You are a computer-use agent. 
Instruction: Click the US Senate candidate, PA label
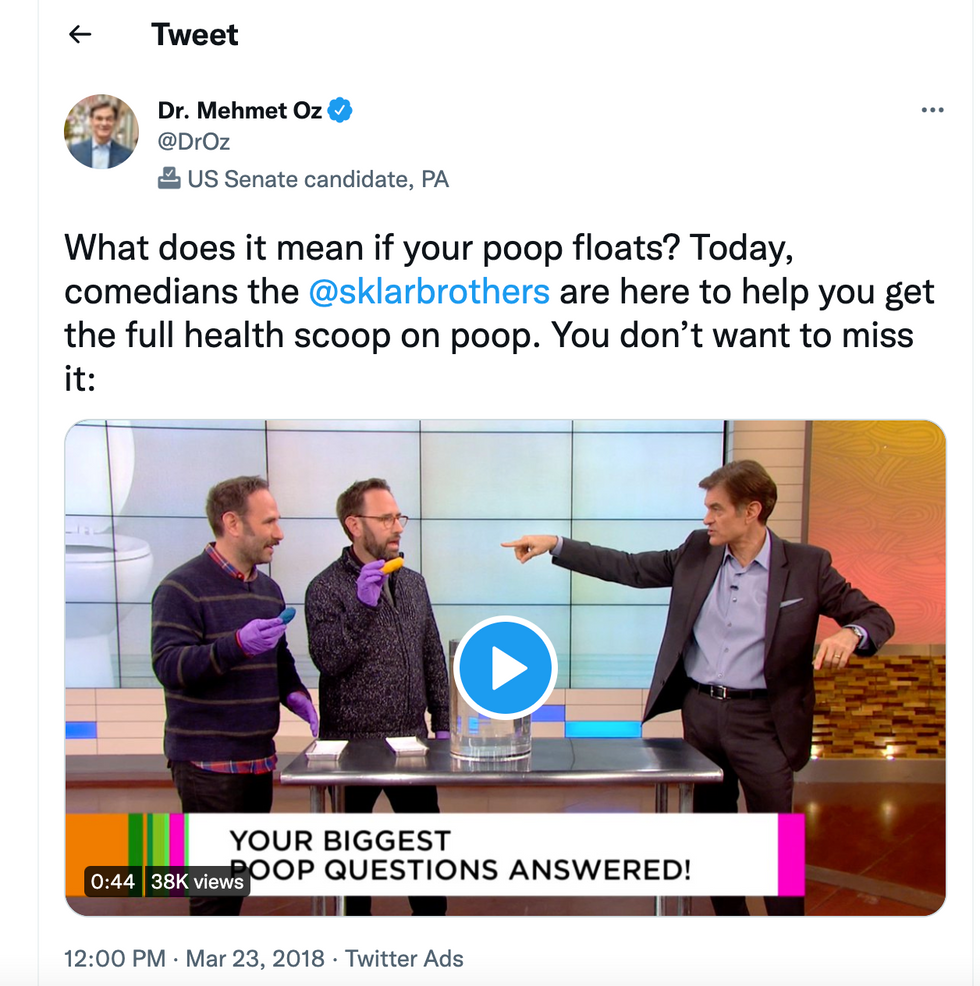tap(318, 179)
